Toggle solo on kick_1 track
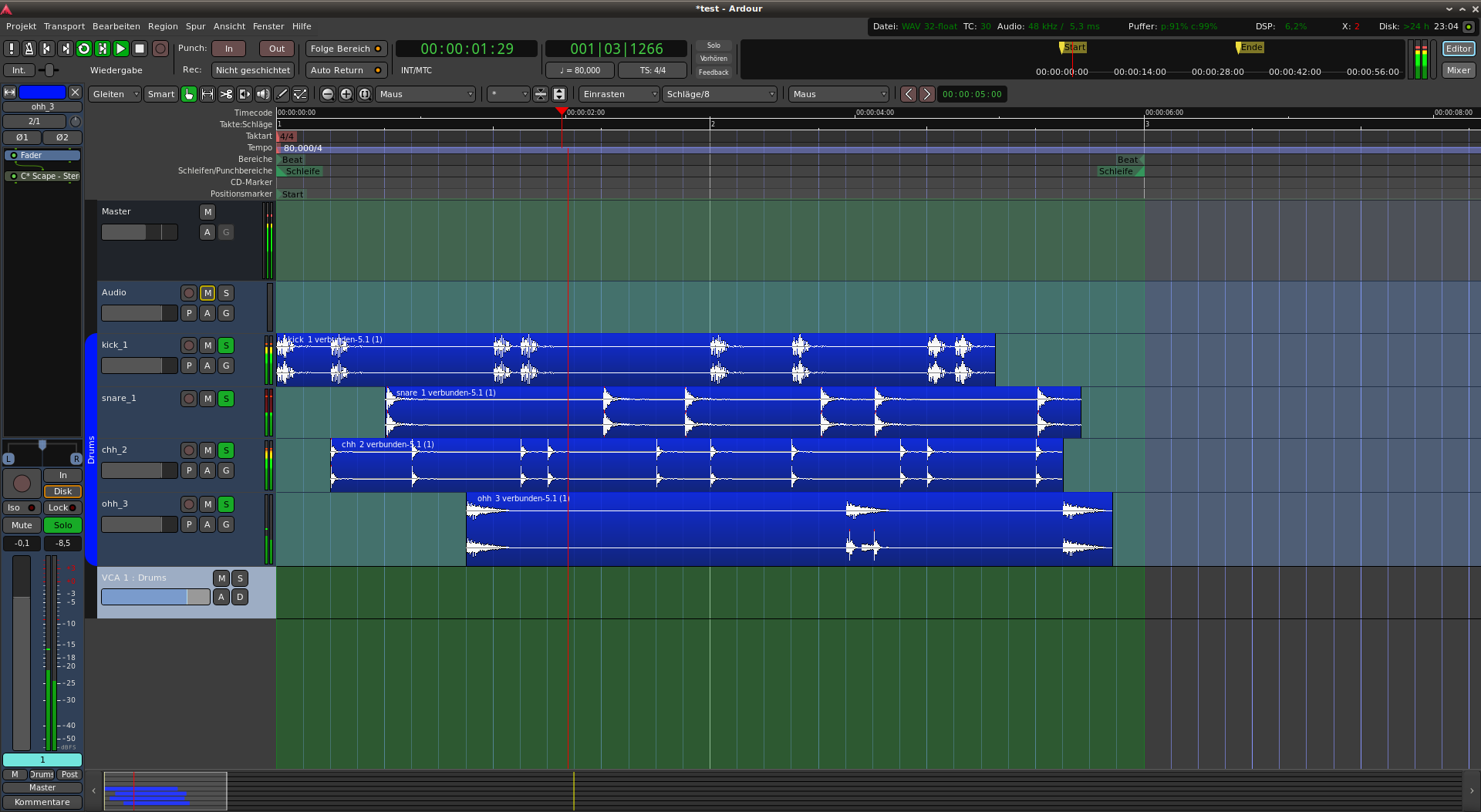 226,345
